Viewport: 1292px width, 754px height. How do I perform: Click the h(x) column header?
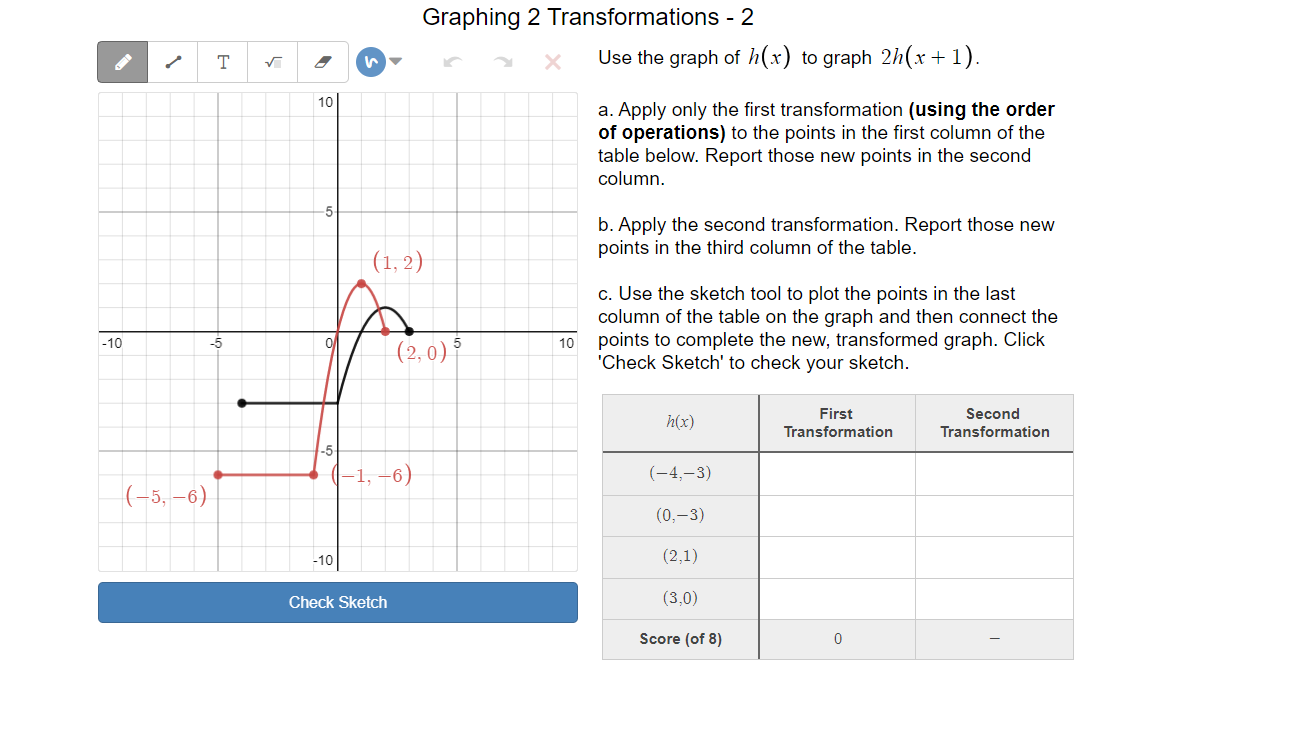[x=680, y=422]
